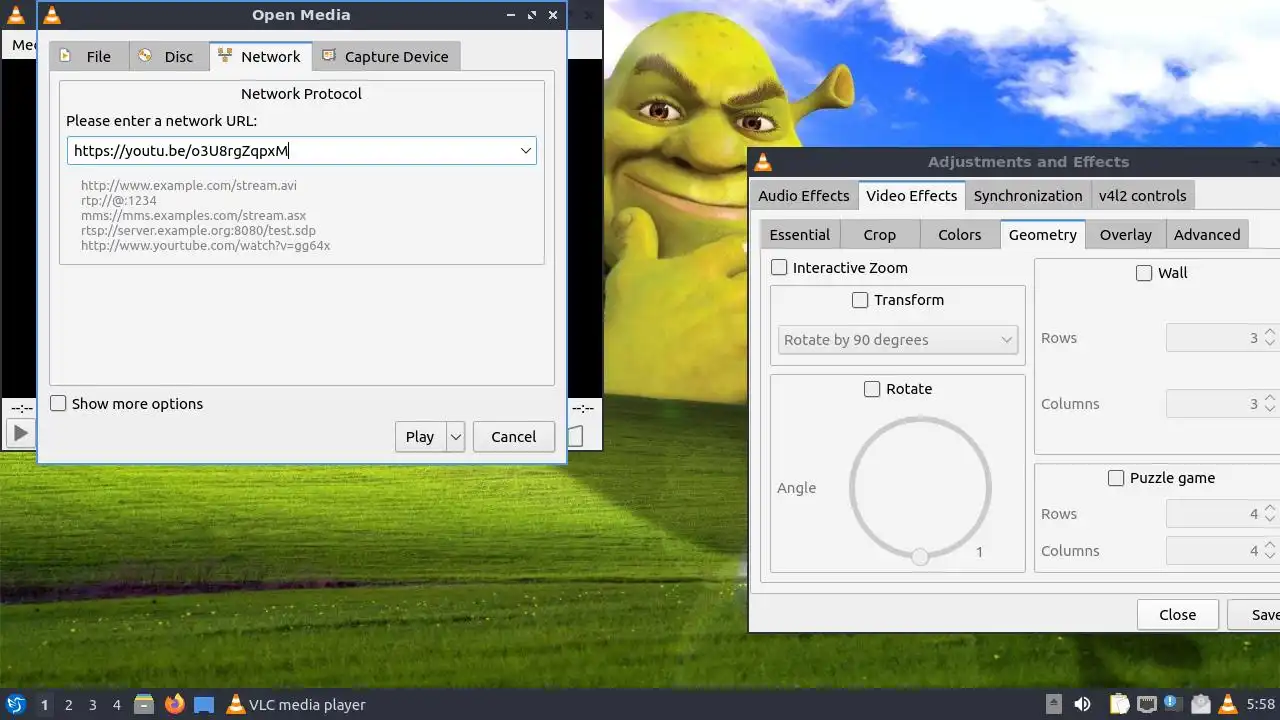Click the VLC cone icon in system tray
The height and width of the screenshot is (720, 1280).
tap(1228, 704)
